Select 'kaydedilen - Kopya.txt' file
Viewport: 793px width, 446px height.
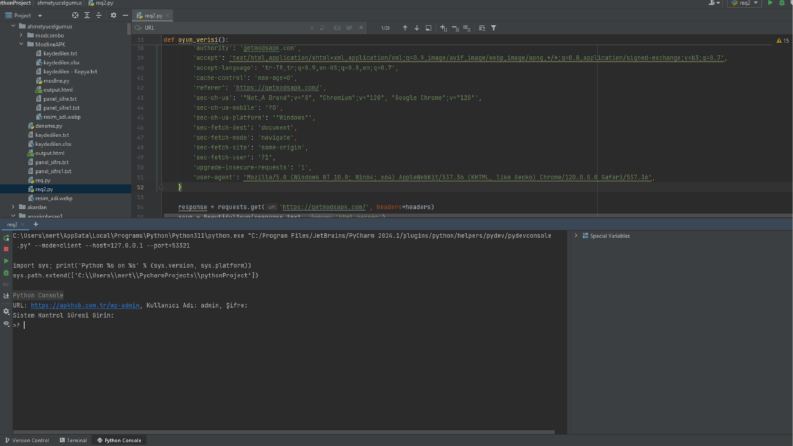click(70, 72)
